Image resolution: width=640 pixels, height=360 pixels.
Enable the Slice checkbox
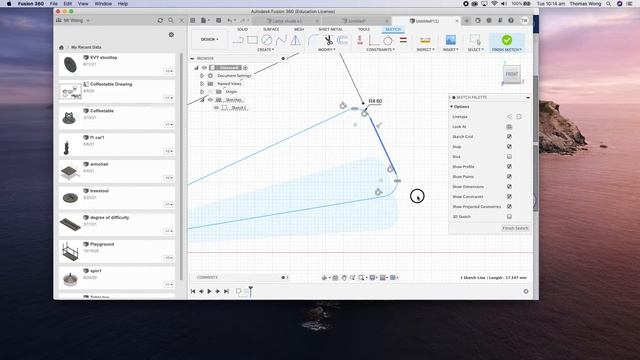click(509, 157)
